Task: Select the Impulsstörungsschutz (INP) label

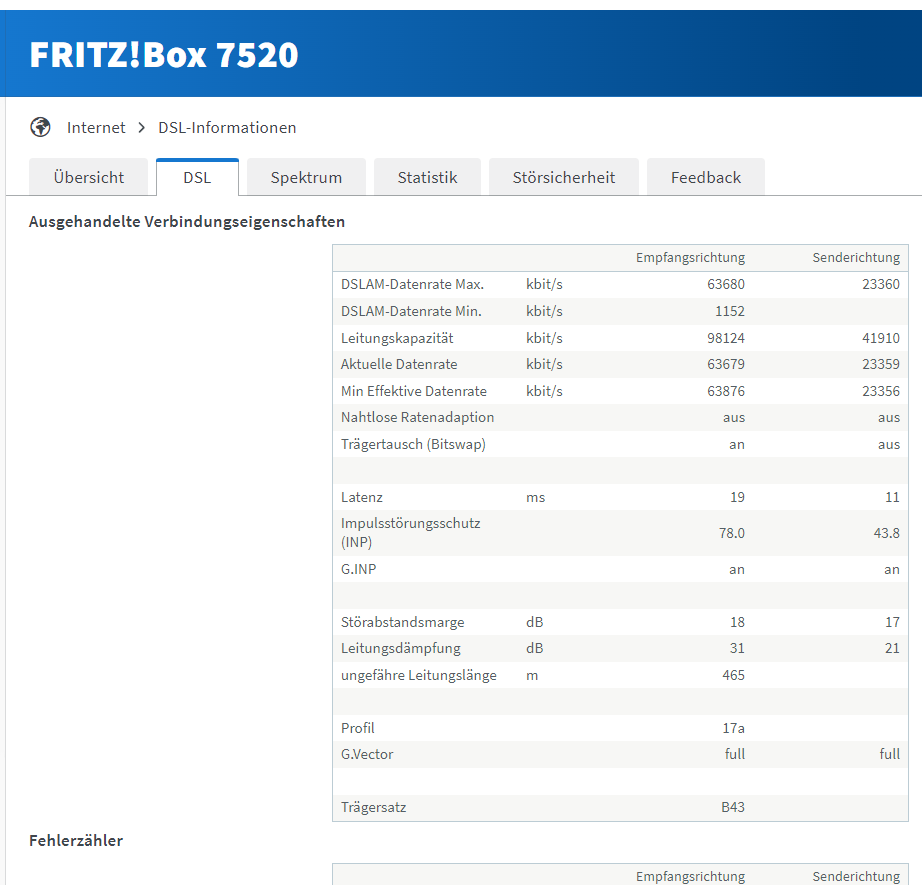Action: [x=410, y=533]
